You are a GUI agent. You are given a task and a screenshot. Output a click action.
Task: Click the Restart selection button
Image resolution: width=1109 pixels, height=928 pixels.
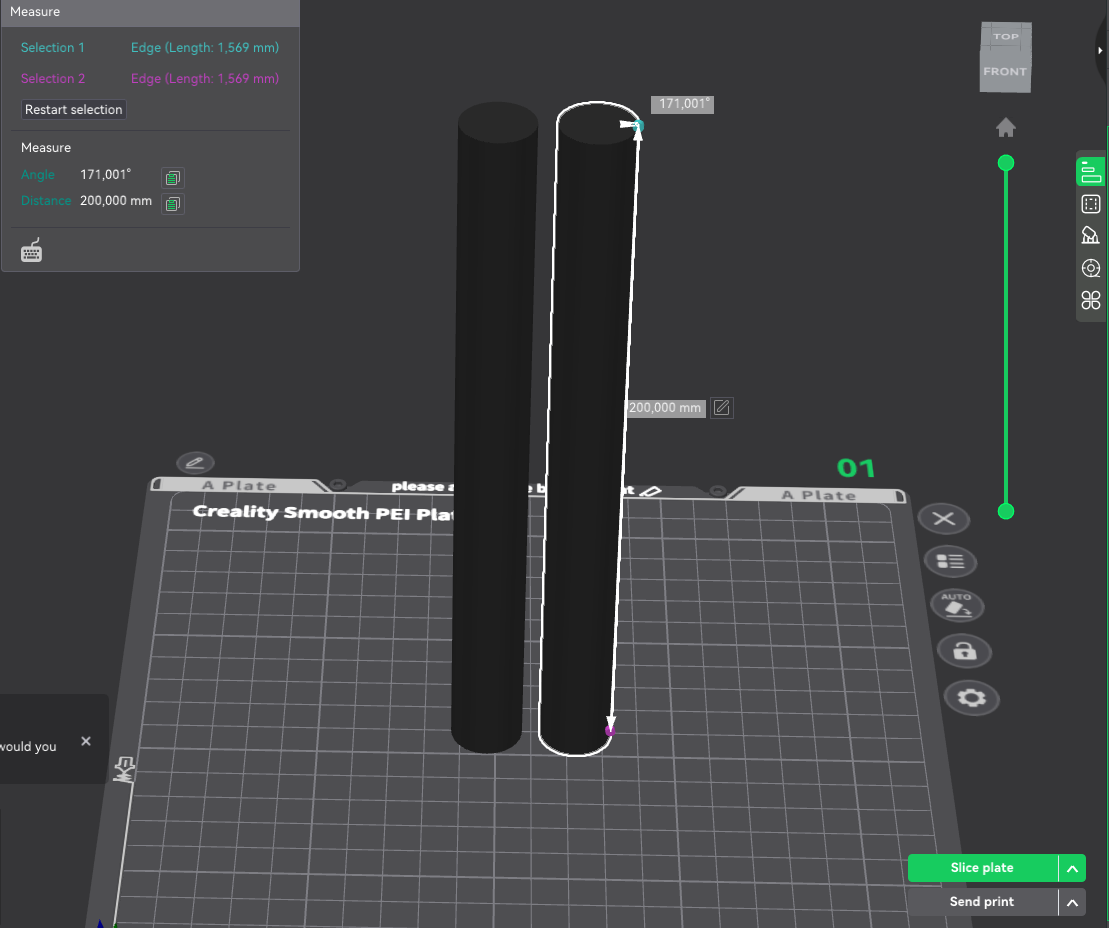(74, 110)
